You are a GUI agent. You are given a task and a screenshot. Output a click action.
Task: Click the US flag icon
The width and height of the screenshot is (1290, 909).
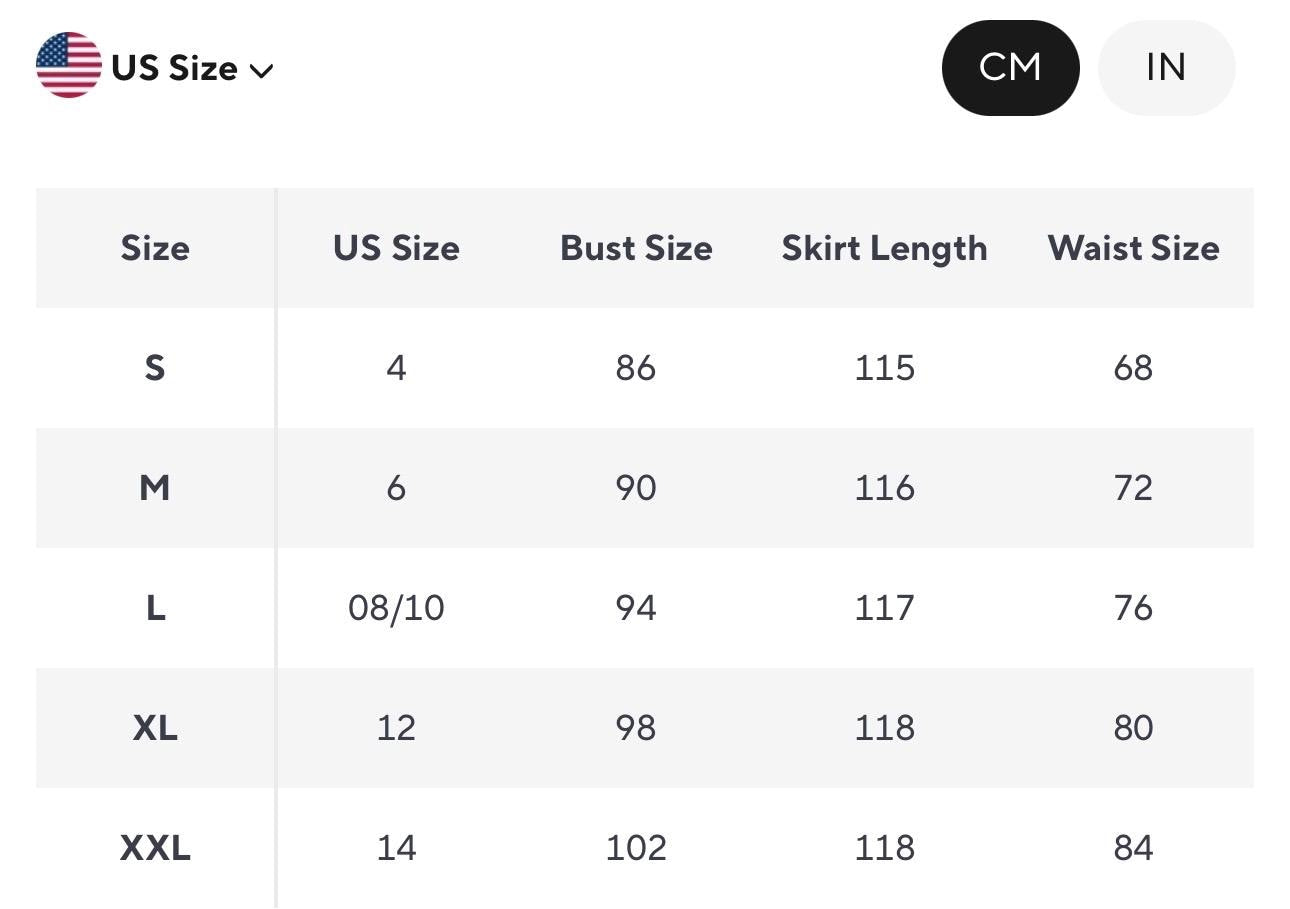click(x=69, y=65)
